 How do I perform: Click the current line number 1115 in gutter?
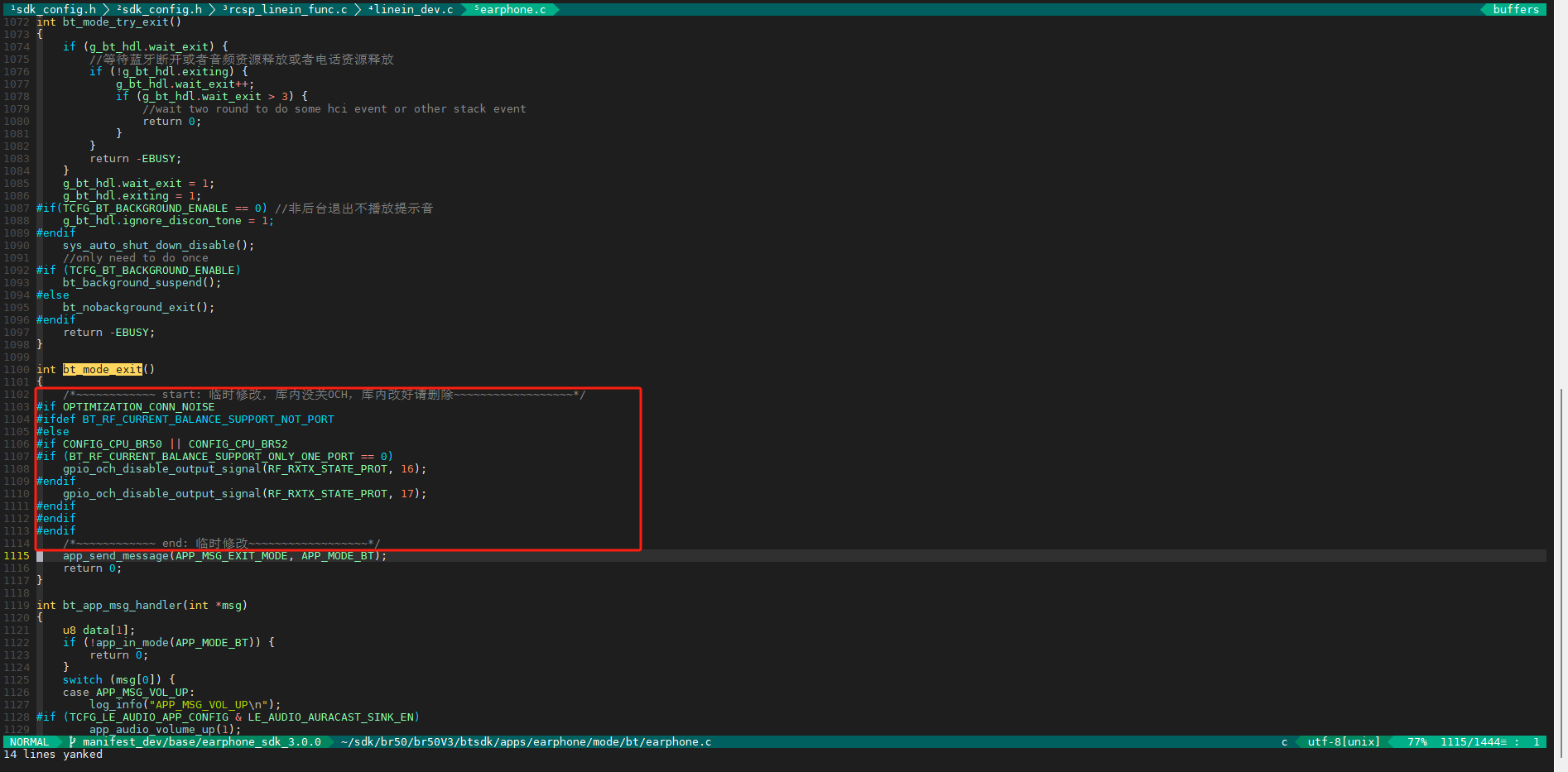point(17,555)
